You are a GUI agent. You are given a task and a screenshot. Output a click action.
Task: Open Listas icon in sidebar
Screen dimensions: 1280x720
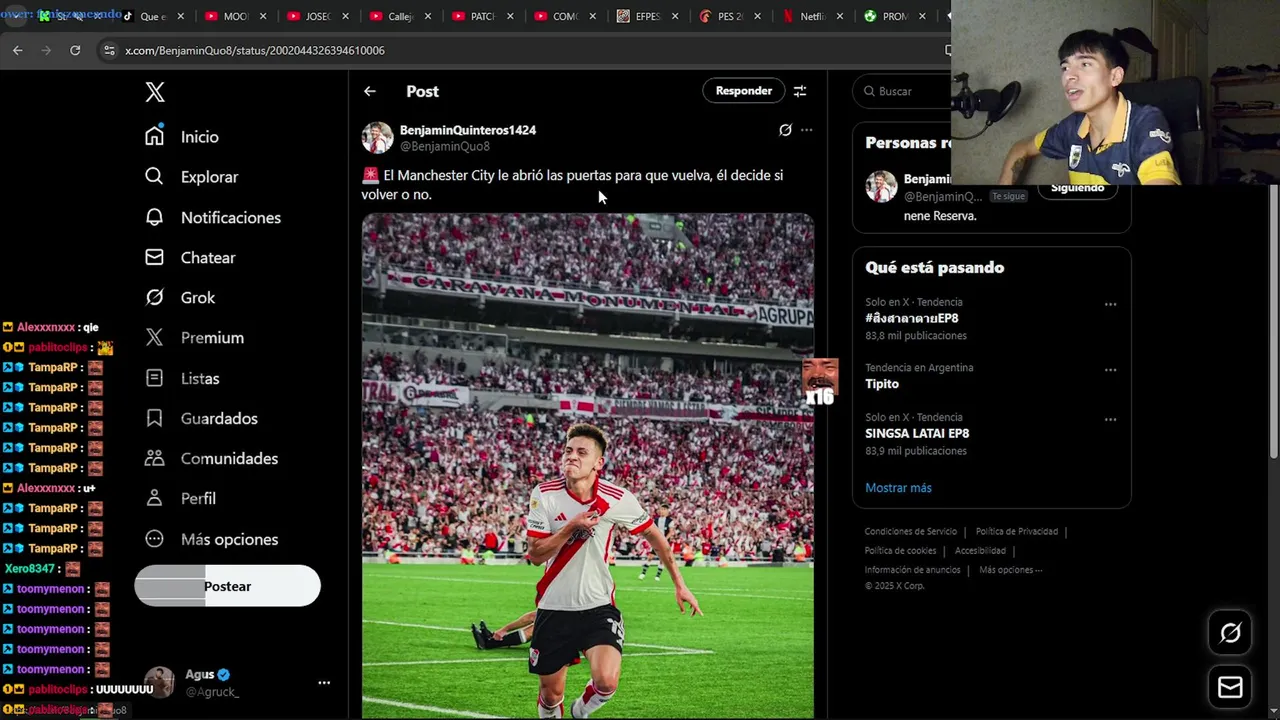click(x=154, y=378)
